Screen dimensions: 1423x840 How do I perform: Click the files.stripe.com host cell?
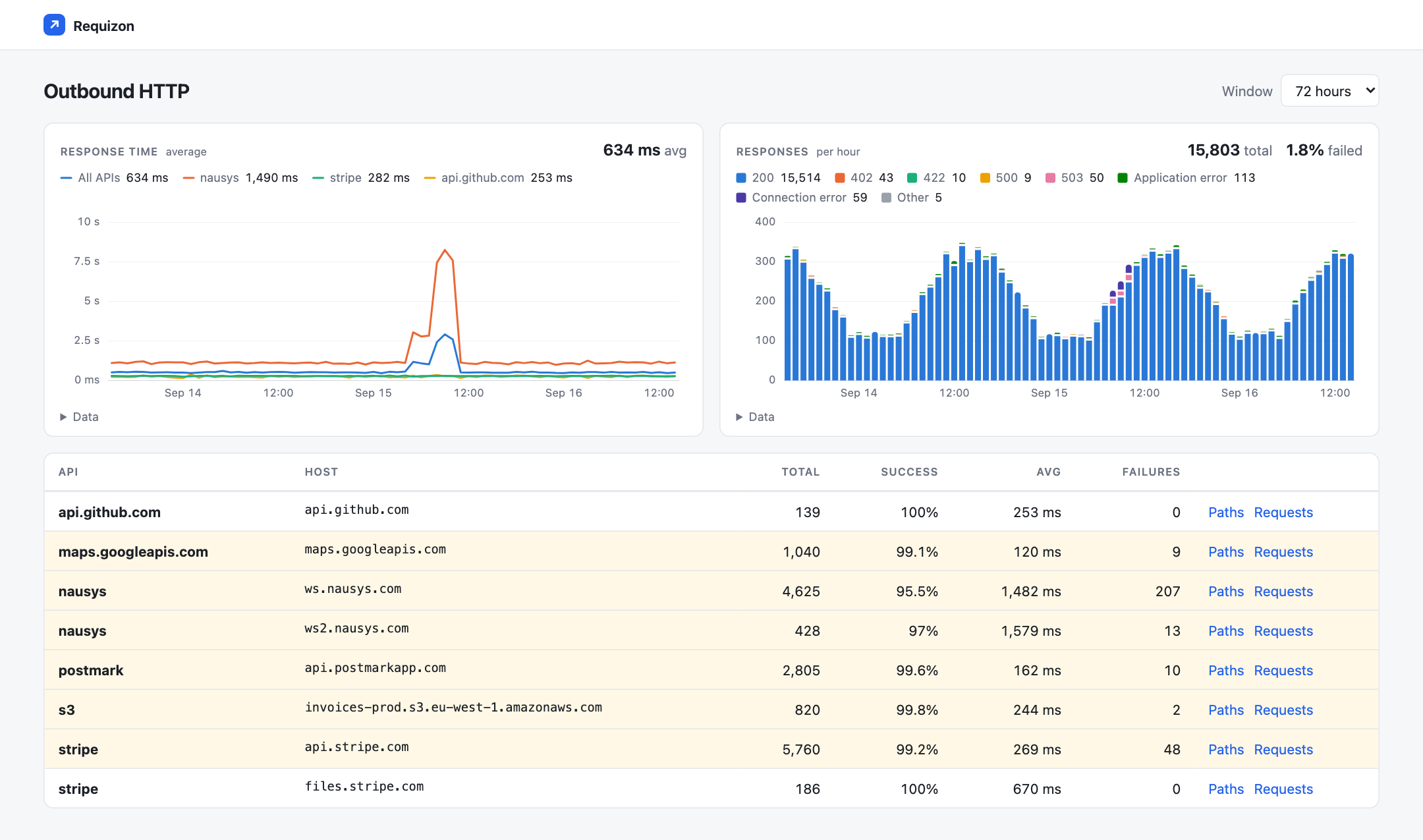[x=364, y=787]
